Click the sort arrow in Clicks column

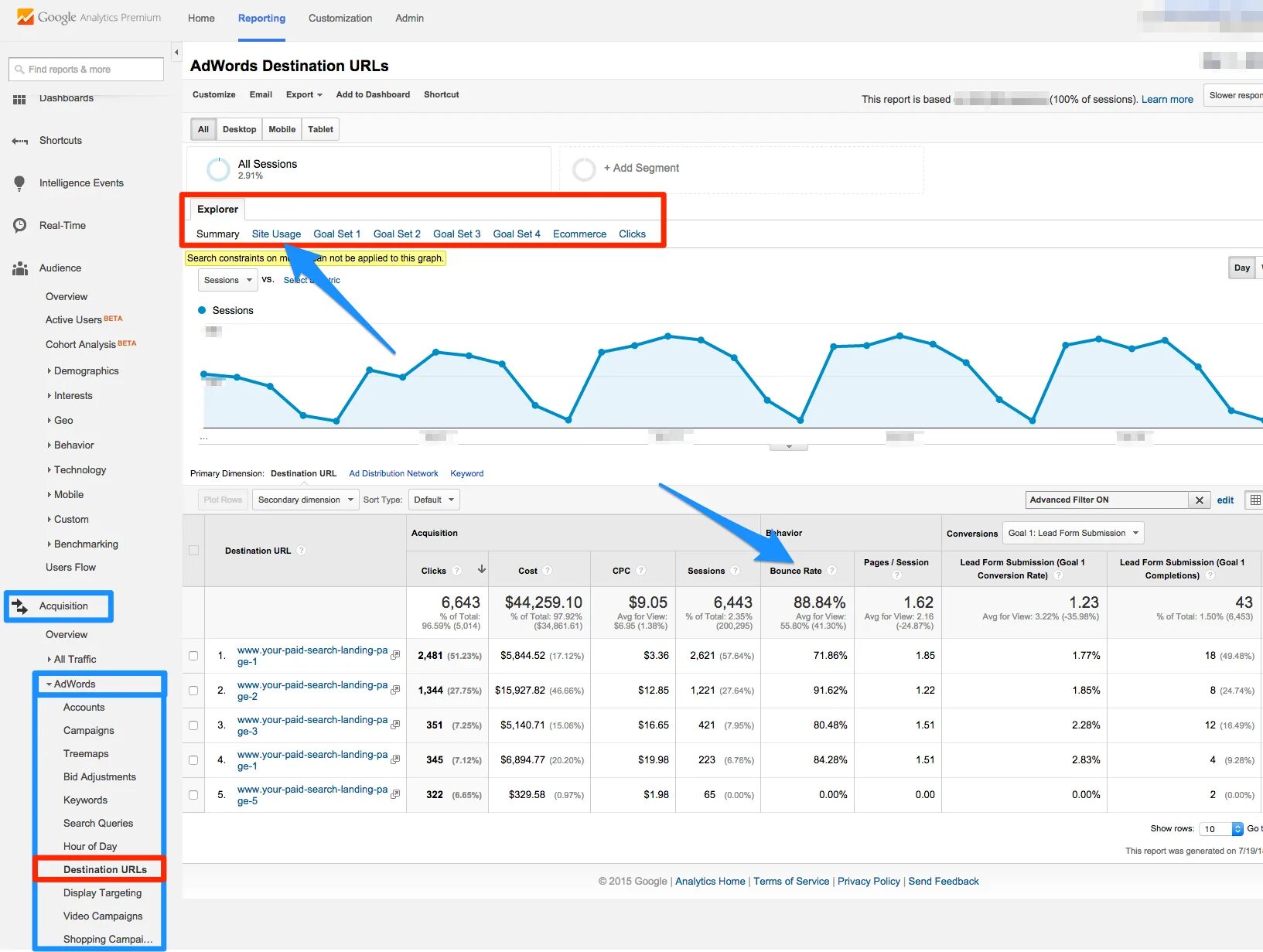tap(481, 569)
